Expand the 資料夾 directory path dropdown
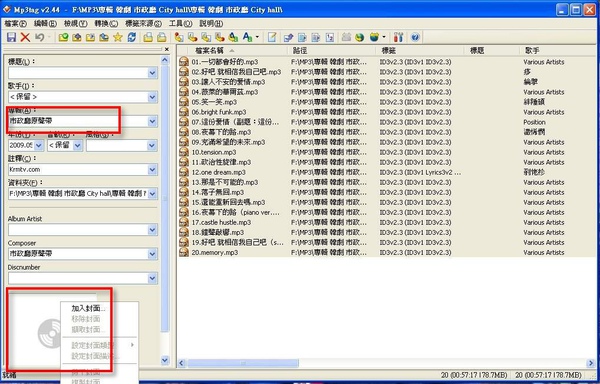The width and height of the screenshot is (600, 384). [x=152, y=194]
